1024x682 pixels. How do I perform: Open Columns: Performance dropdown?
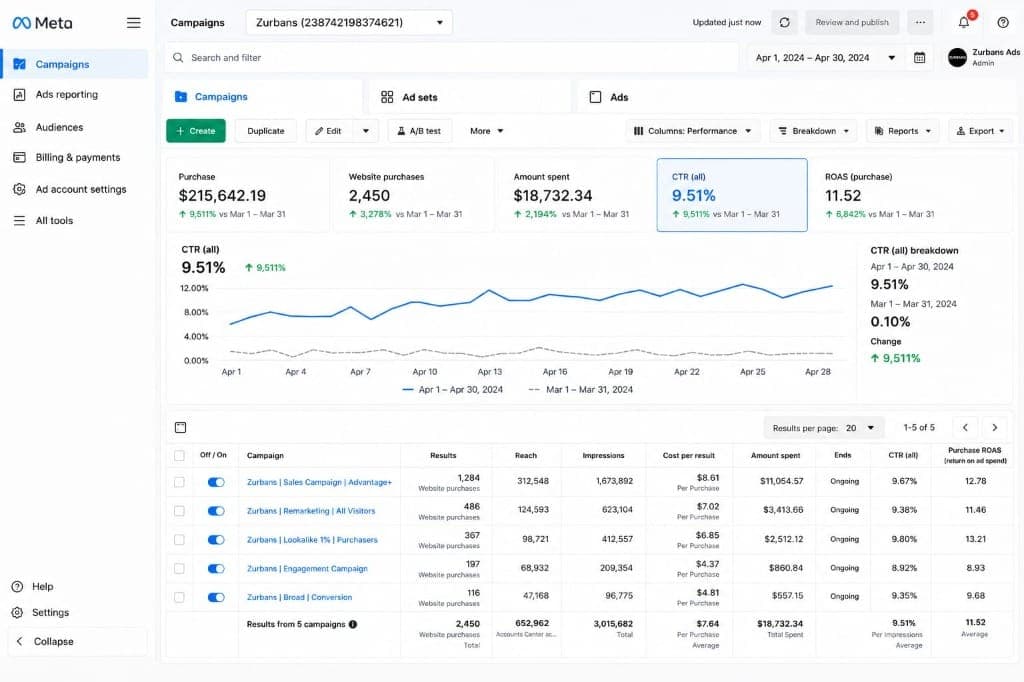pyautogui.click(x=692, y=131)
